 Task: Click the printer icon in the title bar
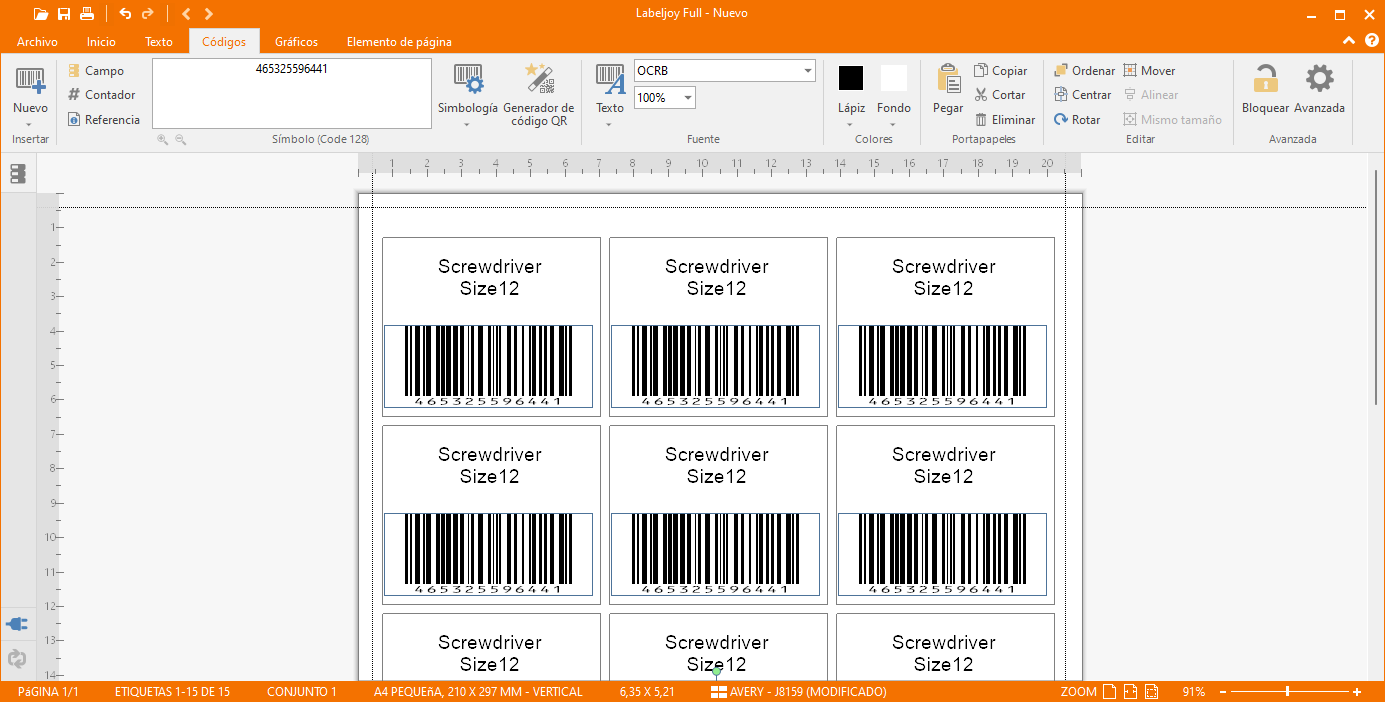pos(87,14)
